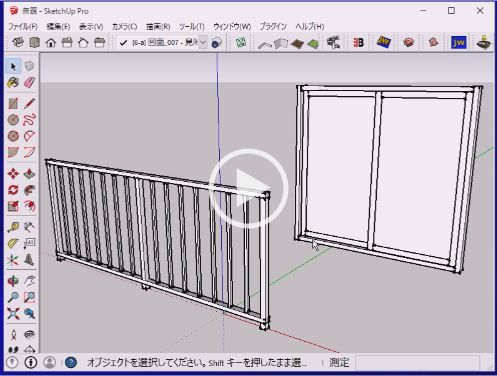This screenshot has height=376, width=497.
Task: Click the blue help question icon
Action: pyautogui.click(x=71, y=362)
